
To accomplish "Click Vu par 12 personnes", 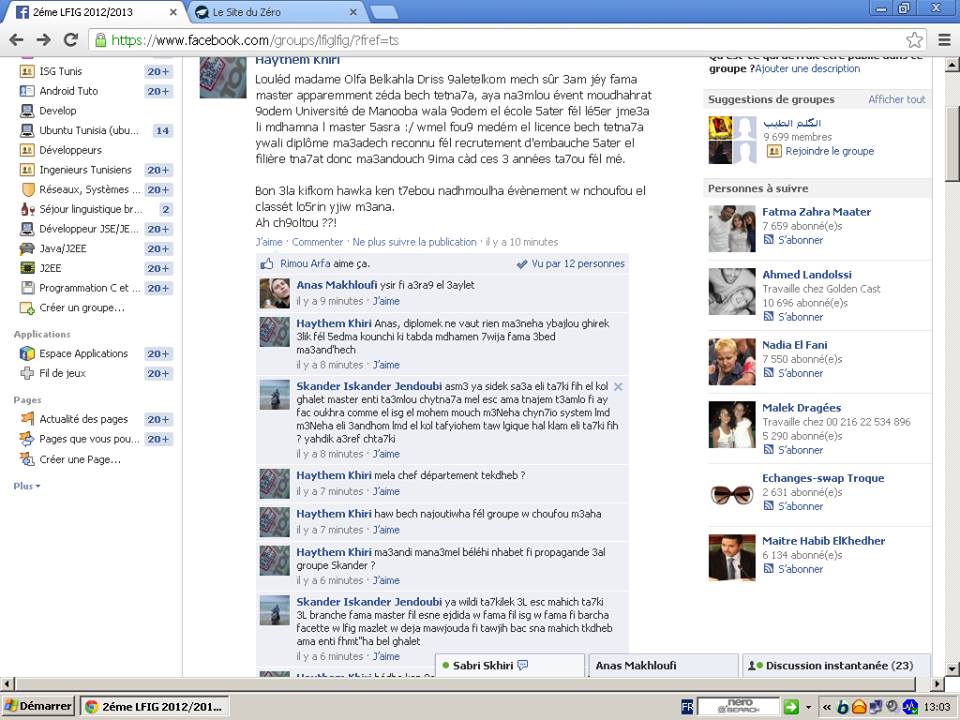I will pyautogui.click(x=577, y=264).
